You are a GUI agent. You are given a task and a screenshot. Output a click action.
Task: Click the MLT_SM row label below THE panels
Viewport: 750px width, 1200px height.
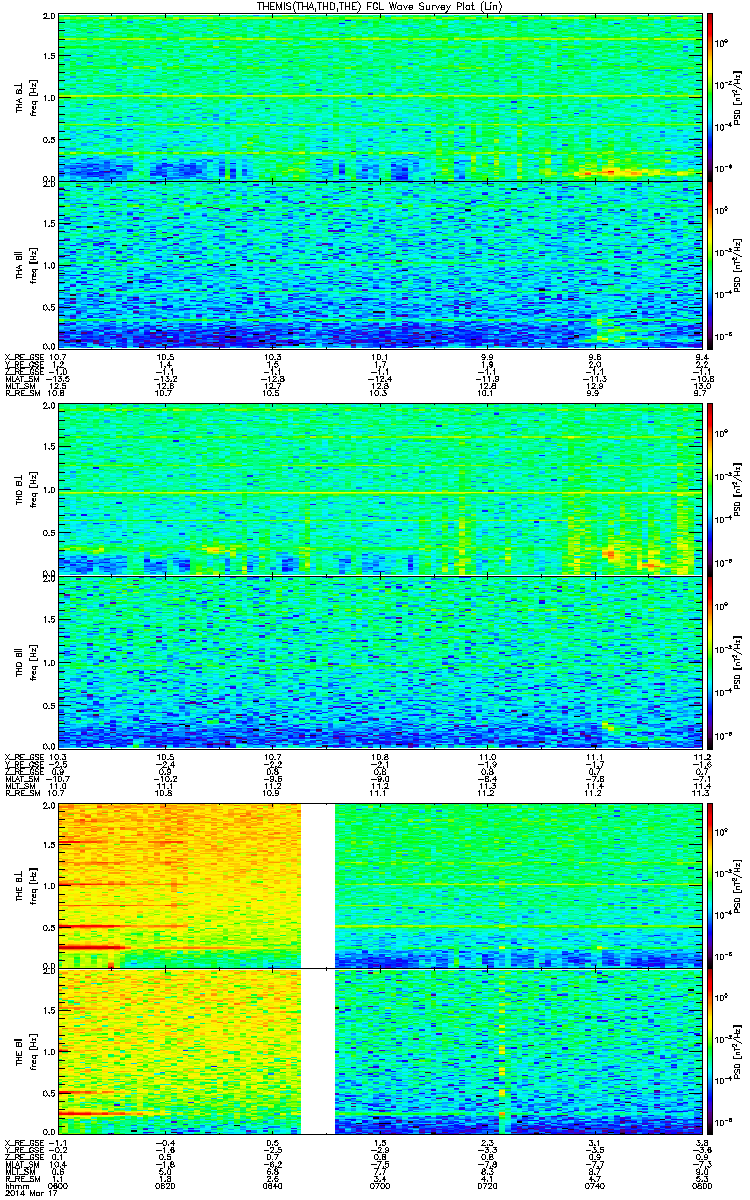click(x=22, y=1170)
